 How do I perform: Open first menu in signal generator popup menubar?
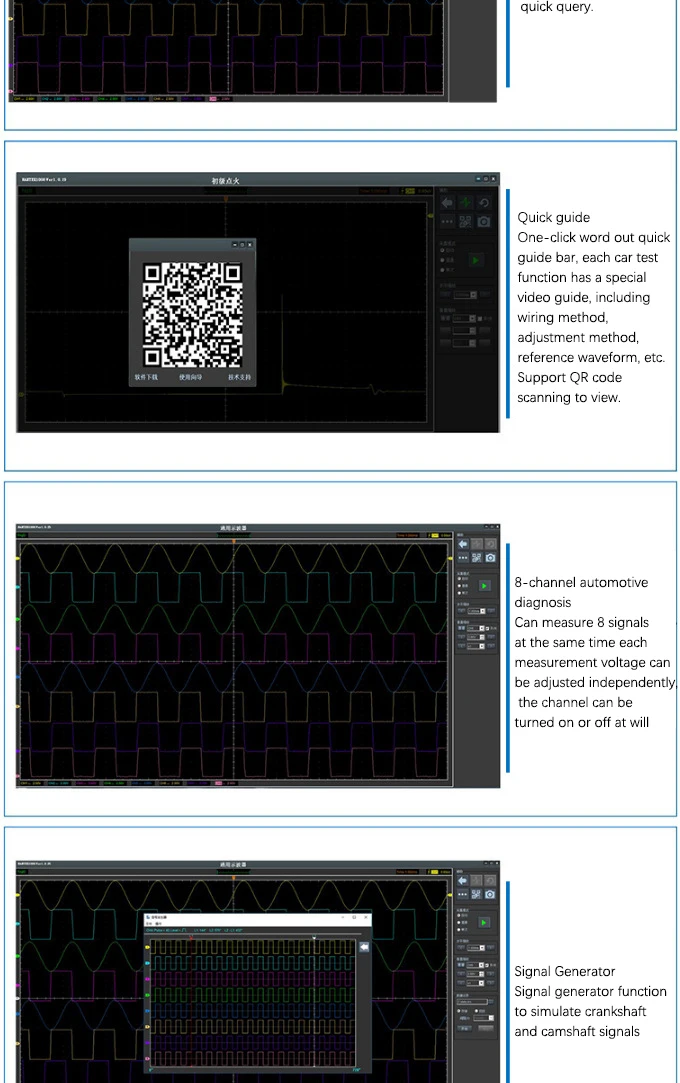tap(149, 923)
